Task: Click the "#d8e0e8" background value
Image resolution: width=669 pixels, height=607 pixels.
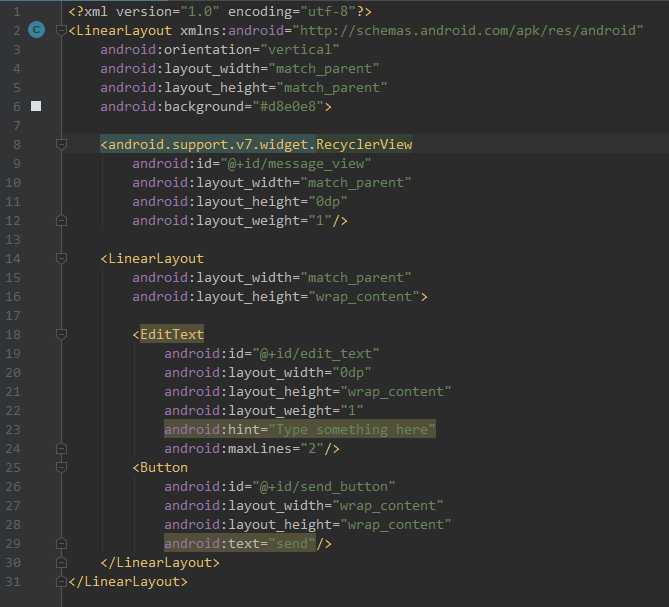Action: pyautogui.click(x=288, y=106)
